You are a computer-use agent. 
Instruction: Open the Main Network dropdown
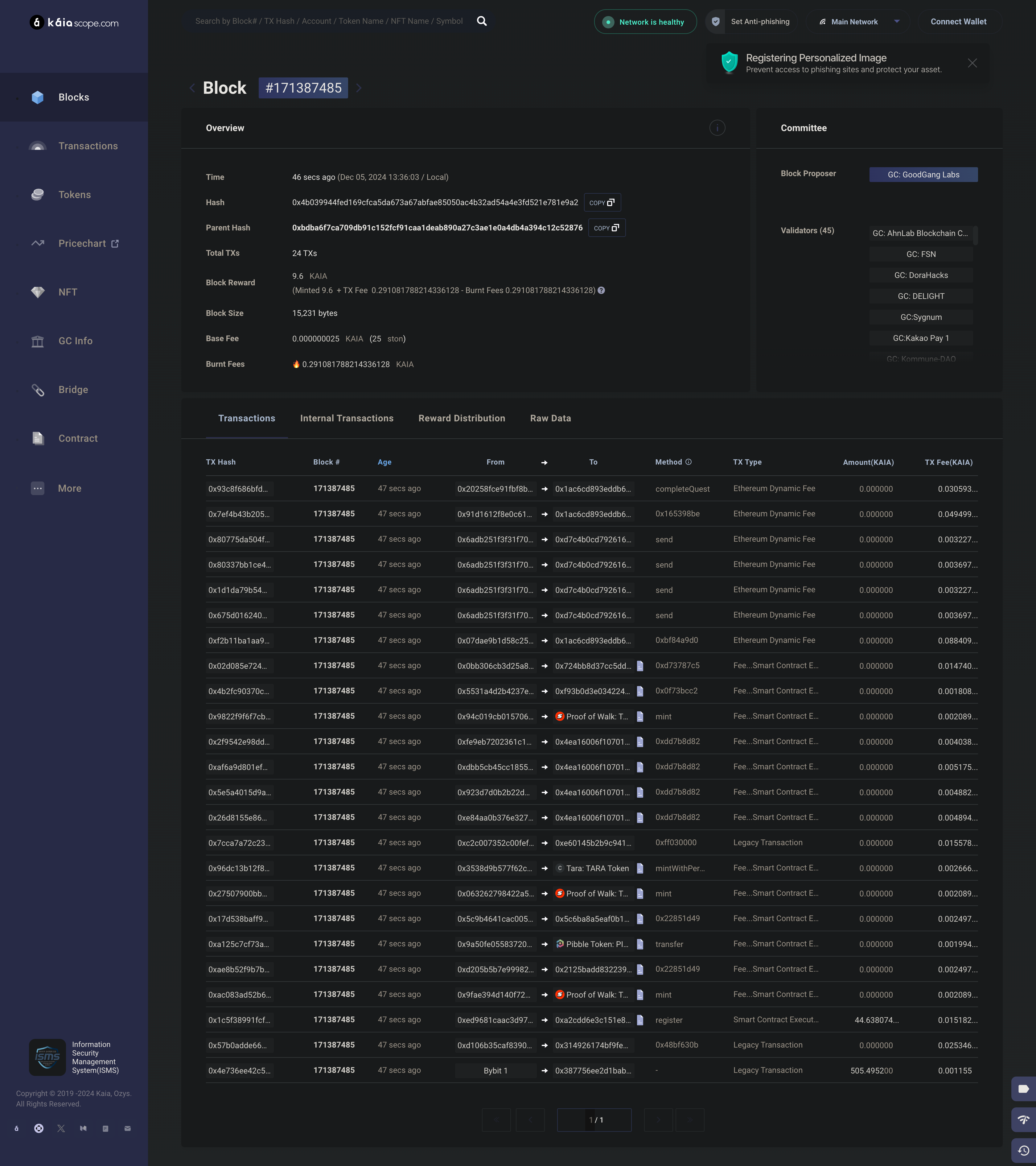[857, 22]
